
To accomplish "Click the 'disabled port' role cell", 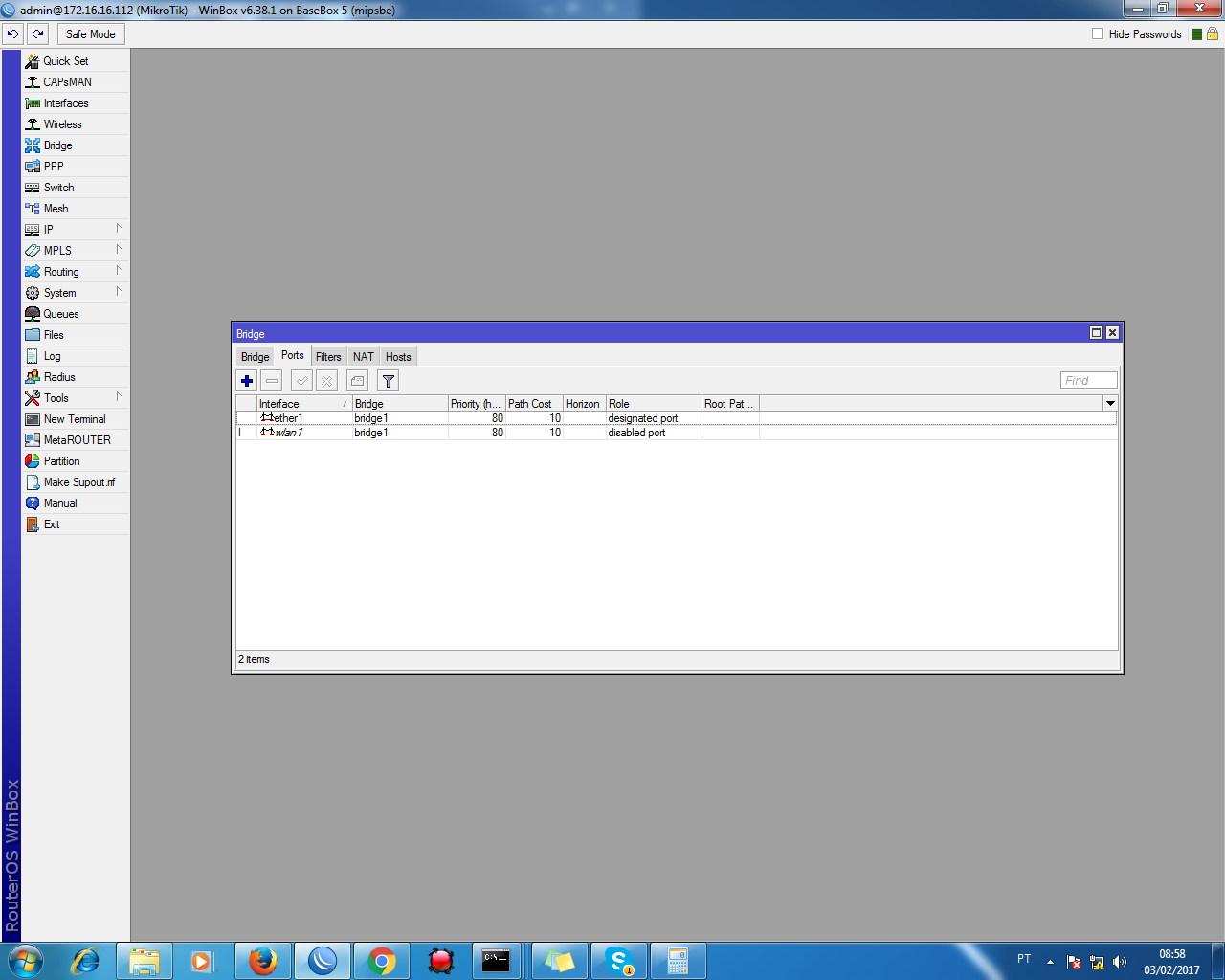I will tap(636, 433).
